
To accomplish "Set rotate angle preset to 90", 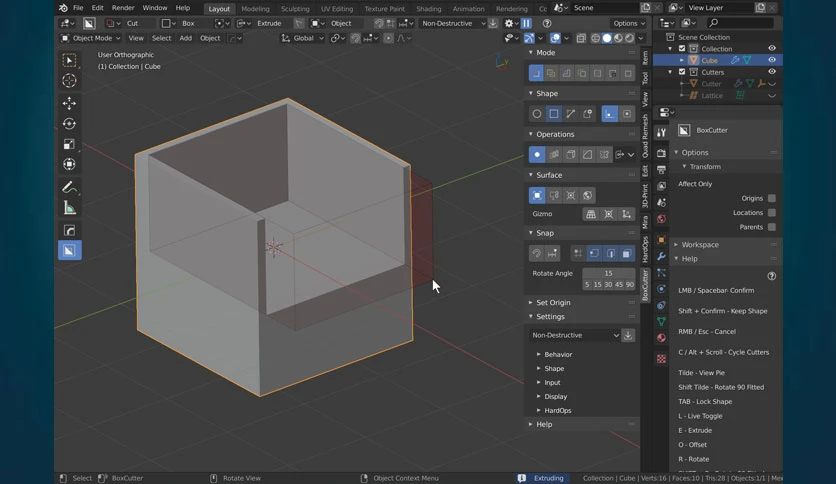I will point(630,285).
